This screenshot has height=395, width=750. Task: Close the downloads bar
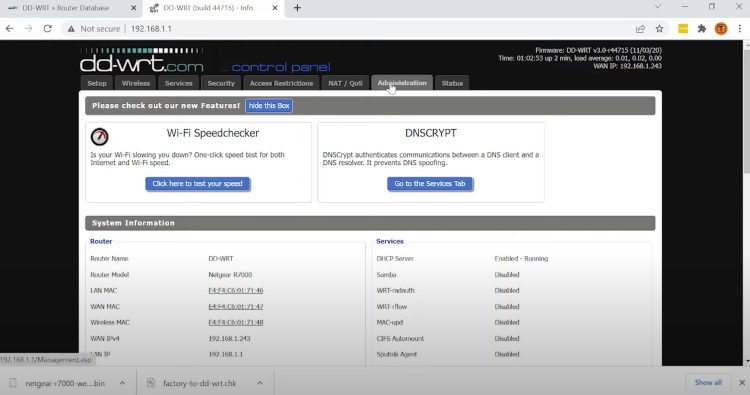coord(742,383)
